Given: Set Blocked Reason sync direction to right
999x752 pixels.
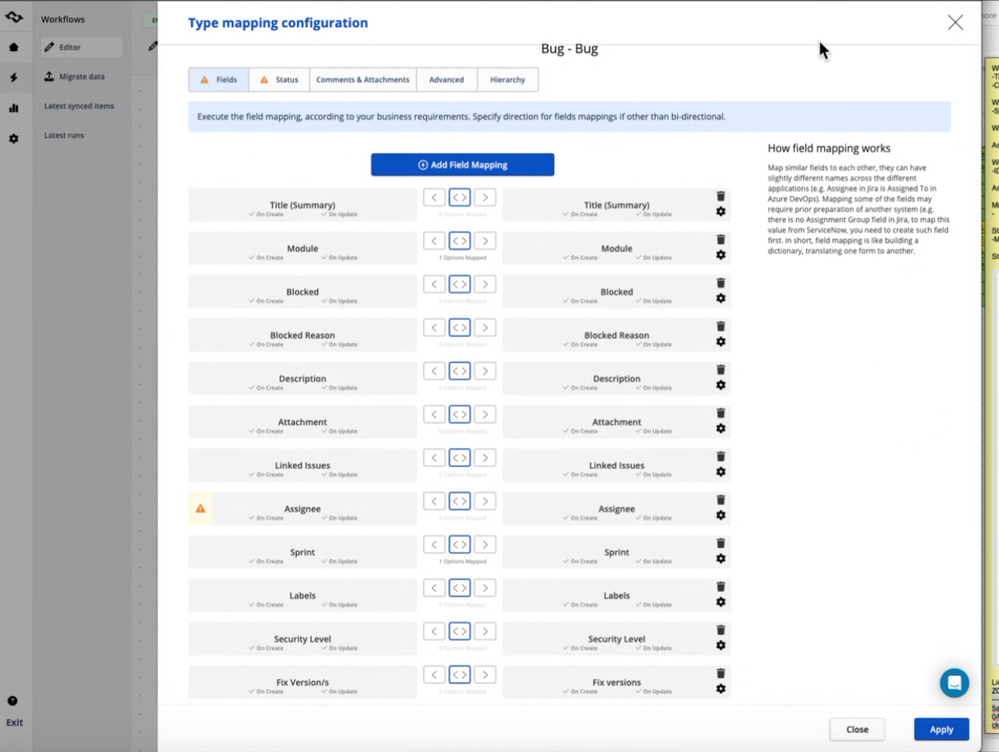Looking at the screenshot, I should [x=485, y=328].
